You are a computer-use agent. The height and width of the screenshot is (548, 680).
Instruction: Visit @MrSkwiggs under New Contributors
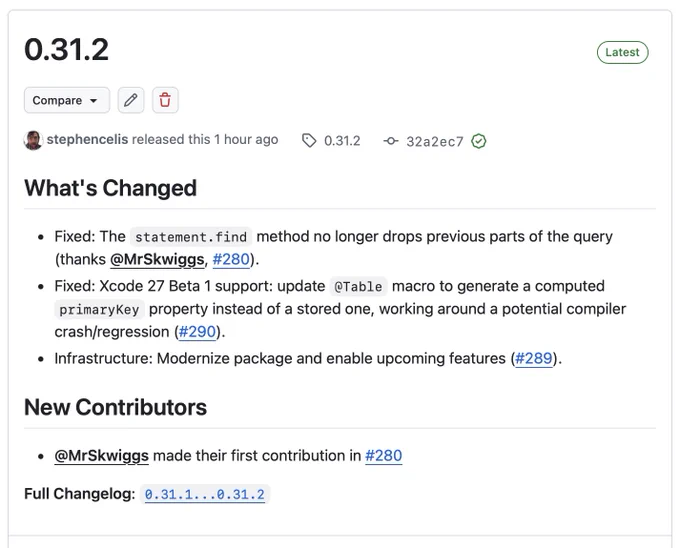tap(101, 456)
